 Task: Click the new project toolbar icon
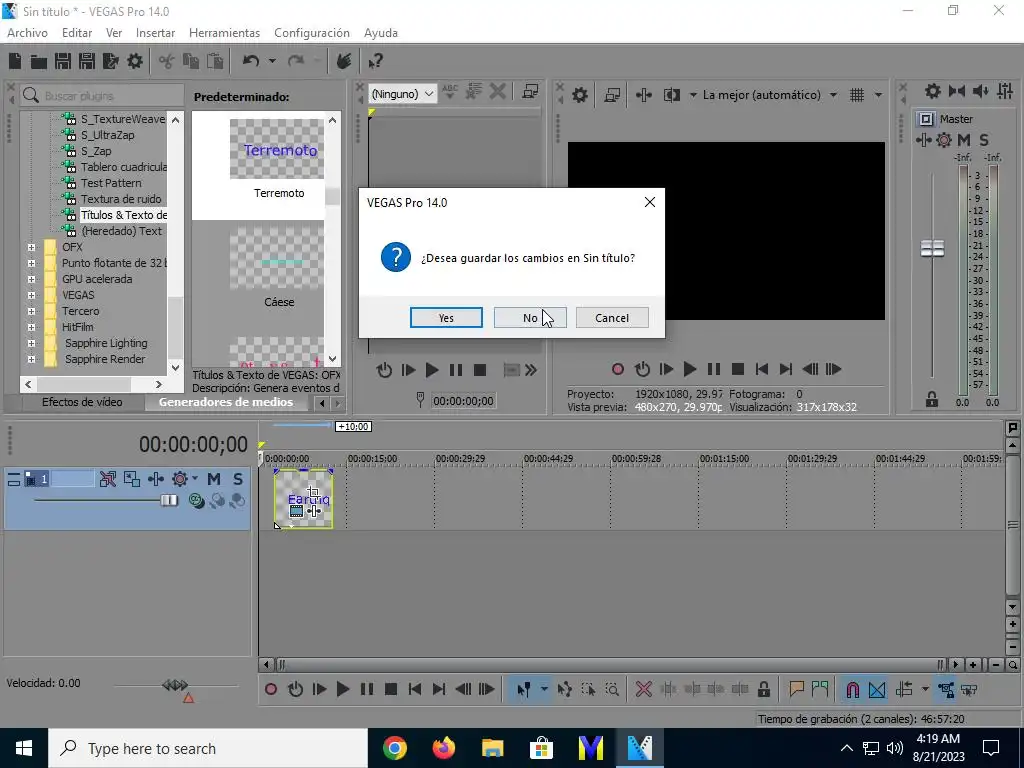(x=15, y=61)
